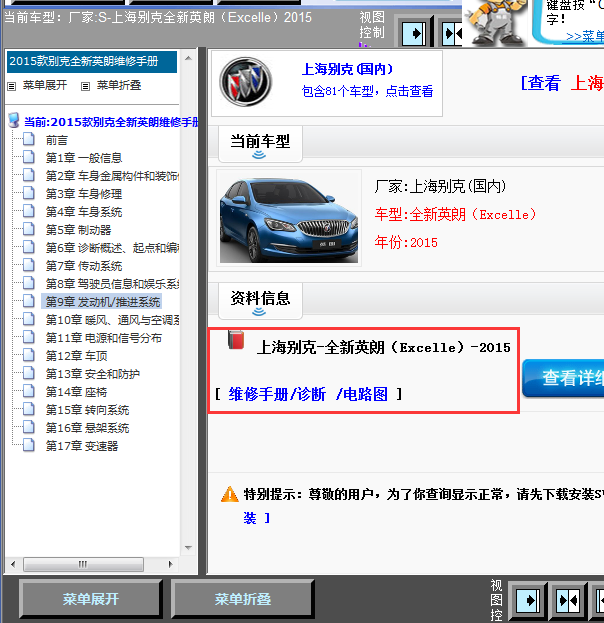Open 第15章 转向系统

point(87,410)
